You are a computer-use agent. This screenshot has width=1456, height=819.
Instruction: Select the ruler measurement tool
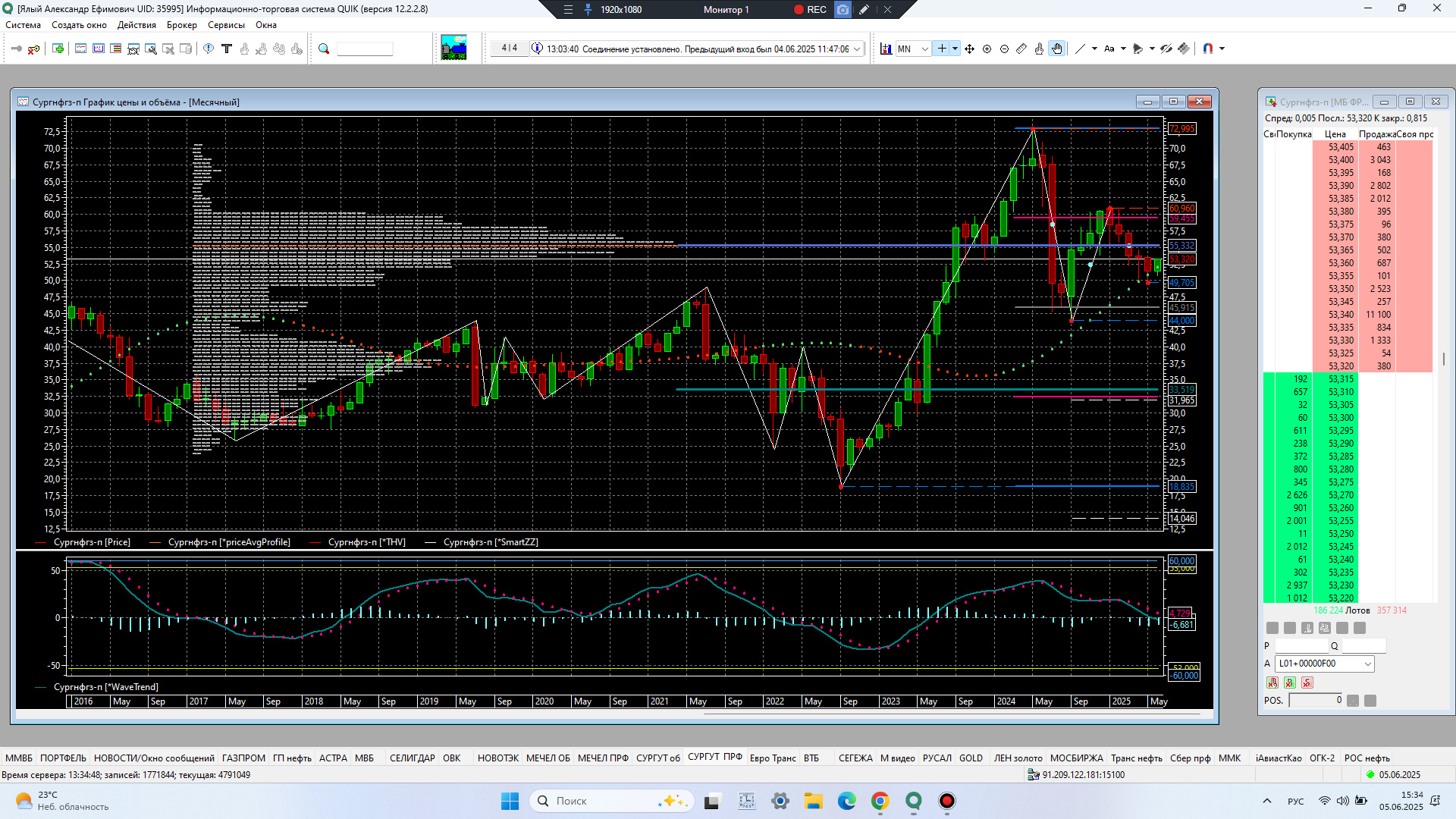[x=1021, y=49]
